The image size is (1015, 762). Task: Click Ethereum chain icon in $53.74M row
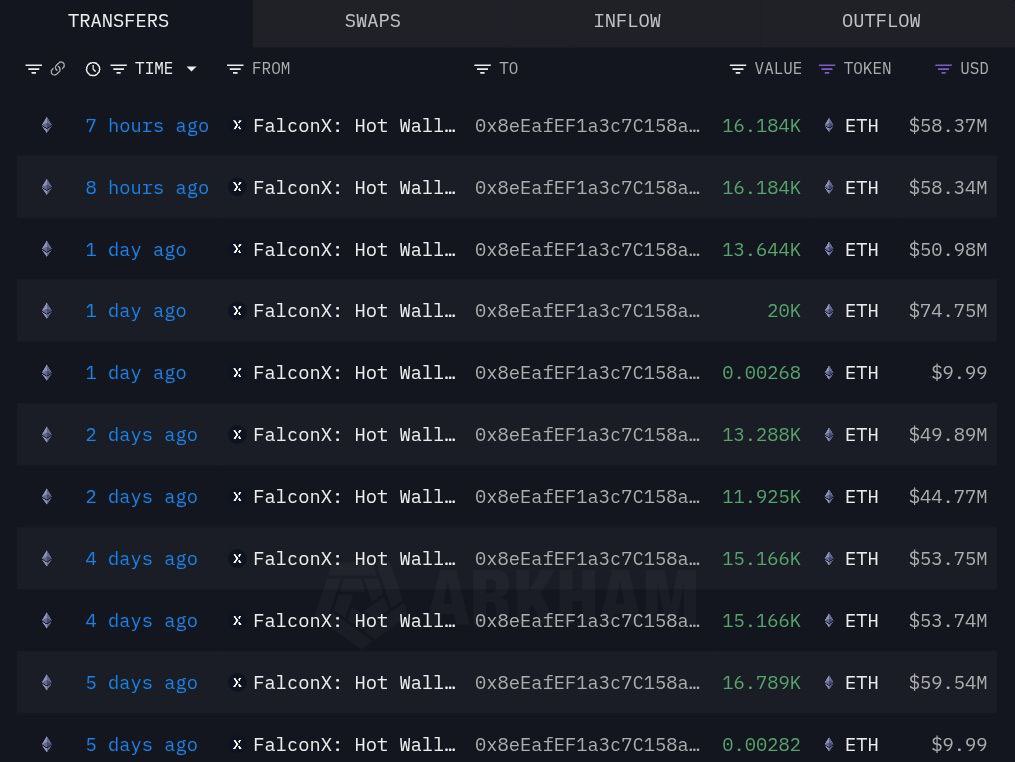[47, 621]
